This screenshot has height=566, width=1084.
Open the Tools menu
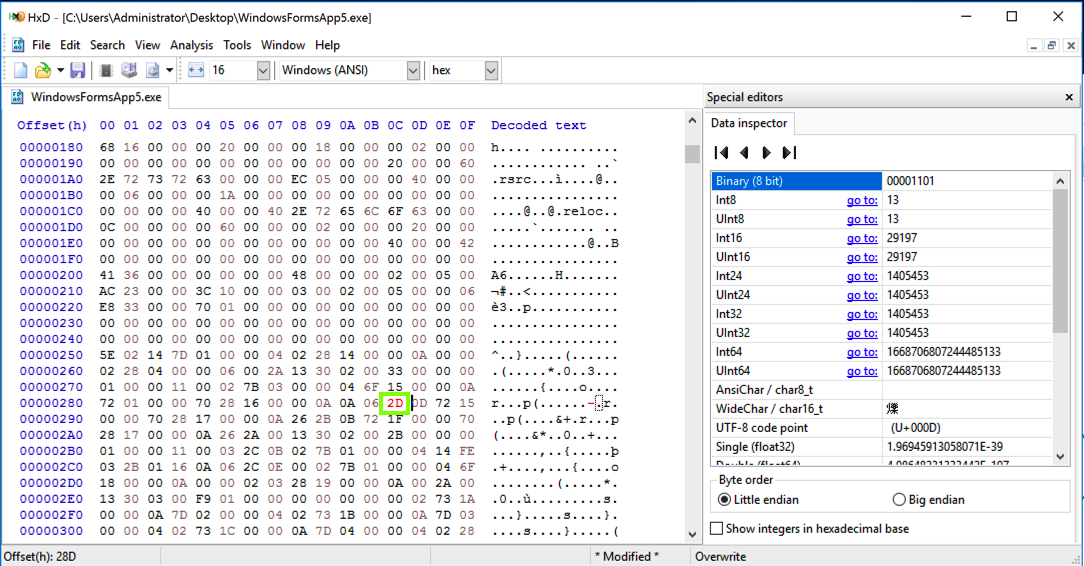pos(237,45)
